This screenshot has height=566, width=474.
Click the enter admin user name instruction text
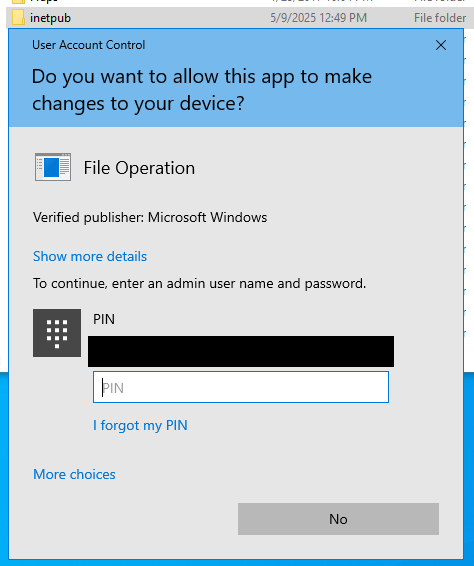pyautogui.click(x=199, y=283)
